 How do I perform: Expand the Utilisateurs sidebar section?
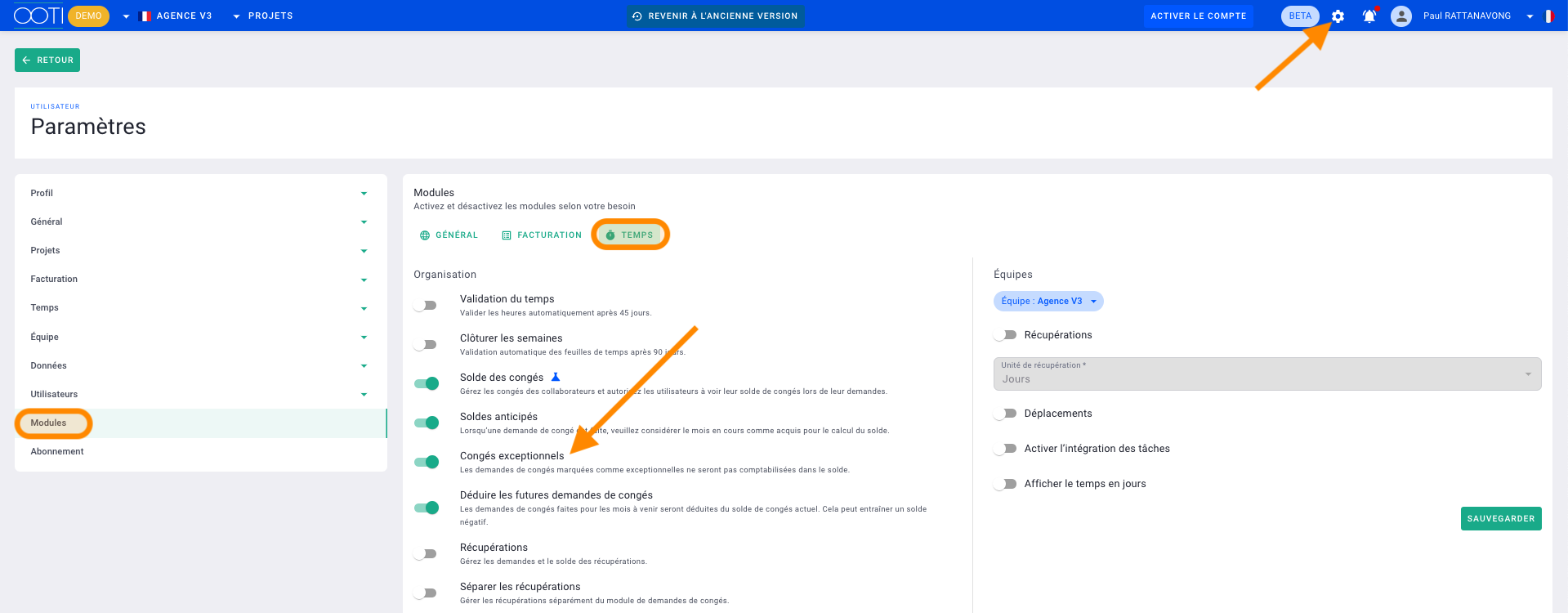pos(200,394)
